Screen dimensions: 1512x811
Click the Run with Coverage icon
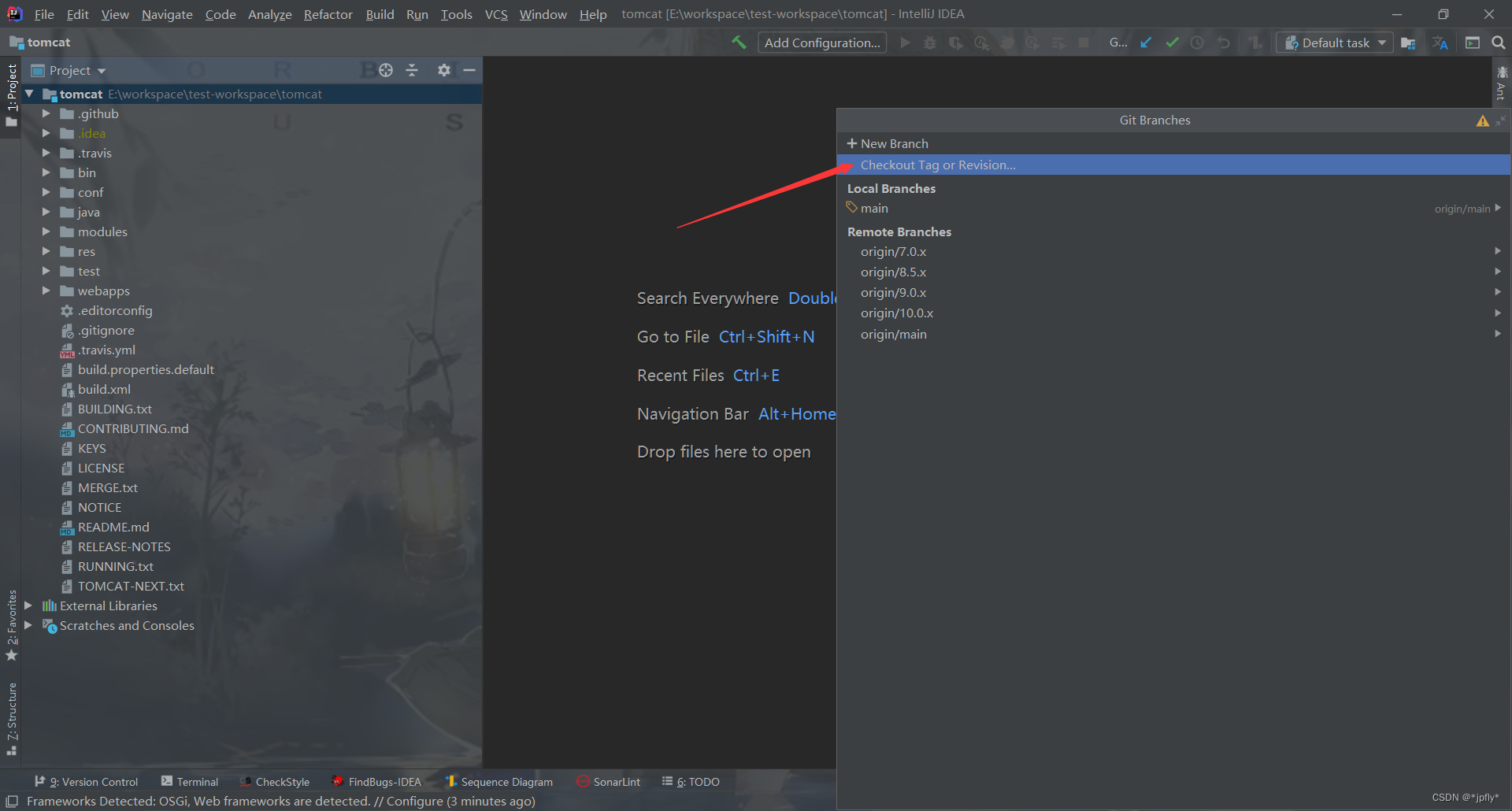point(956,43)
